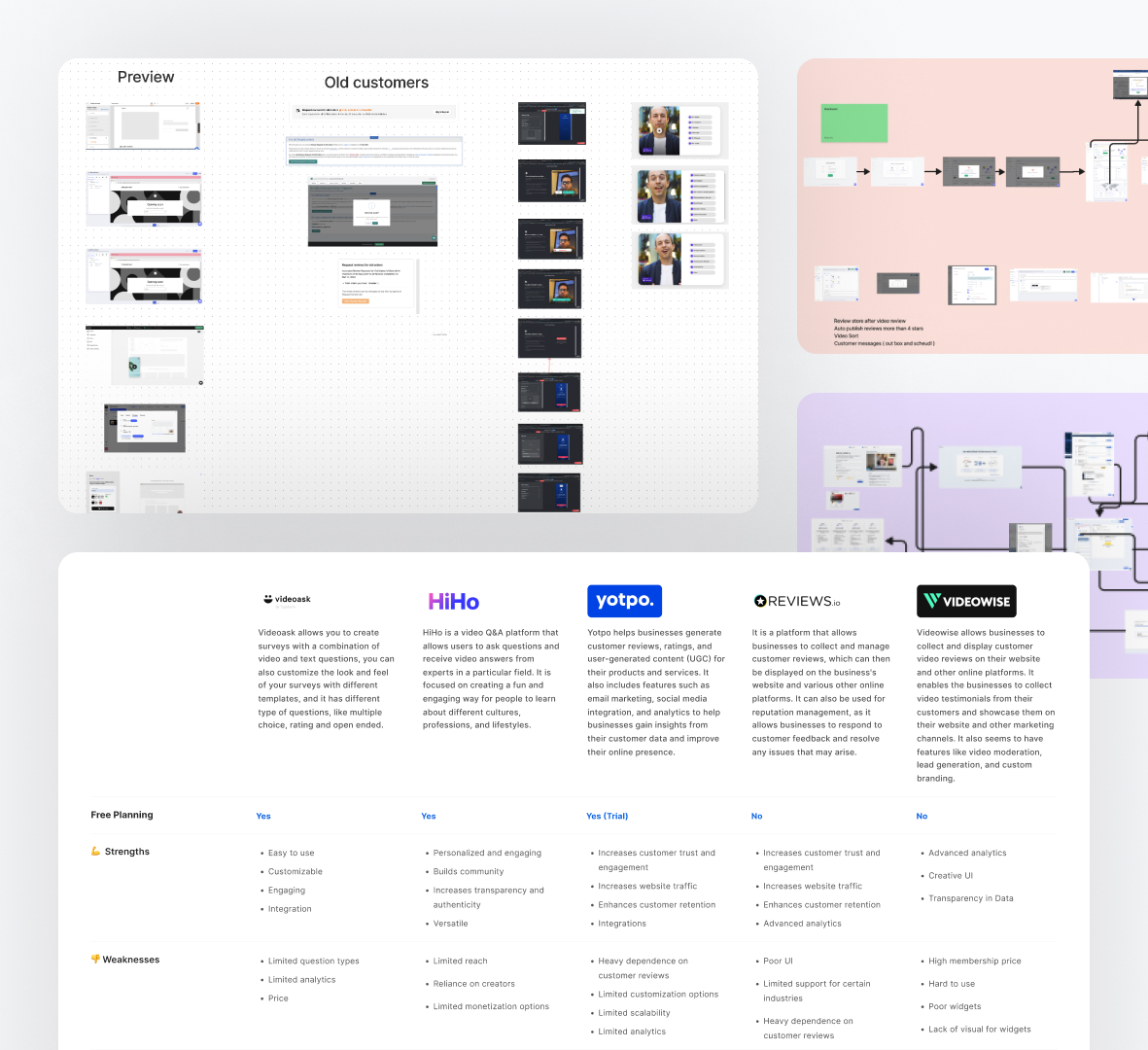Click the 'Poor UI' weakness
Viewport: 1148px width, 1050px height.
pyautogui.click(x=778, y=961)
